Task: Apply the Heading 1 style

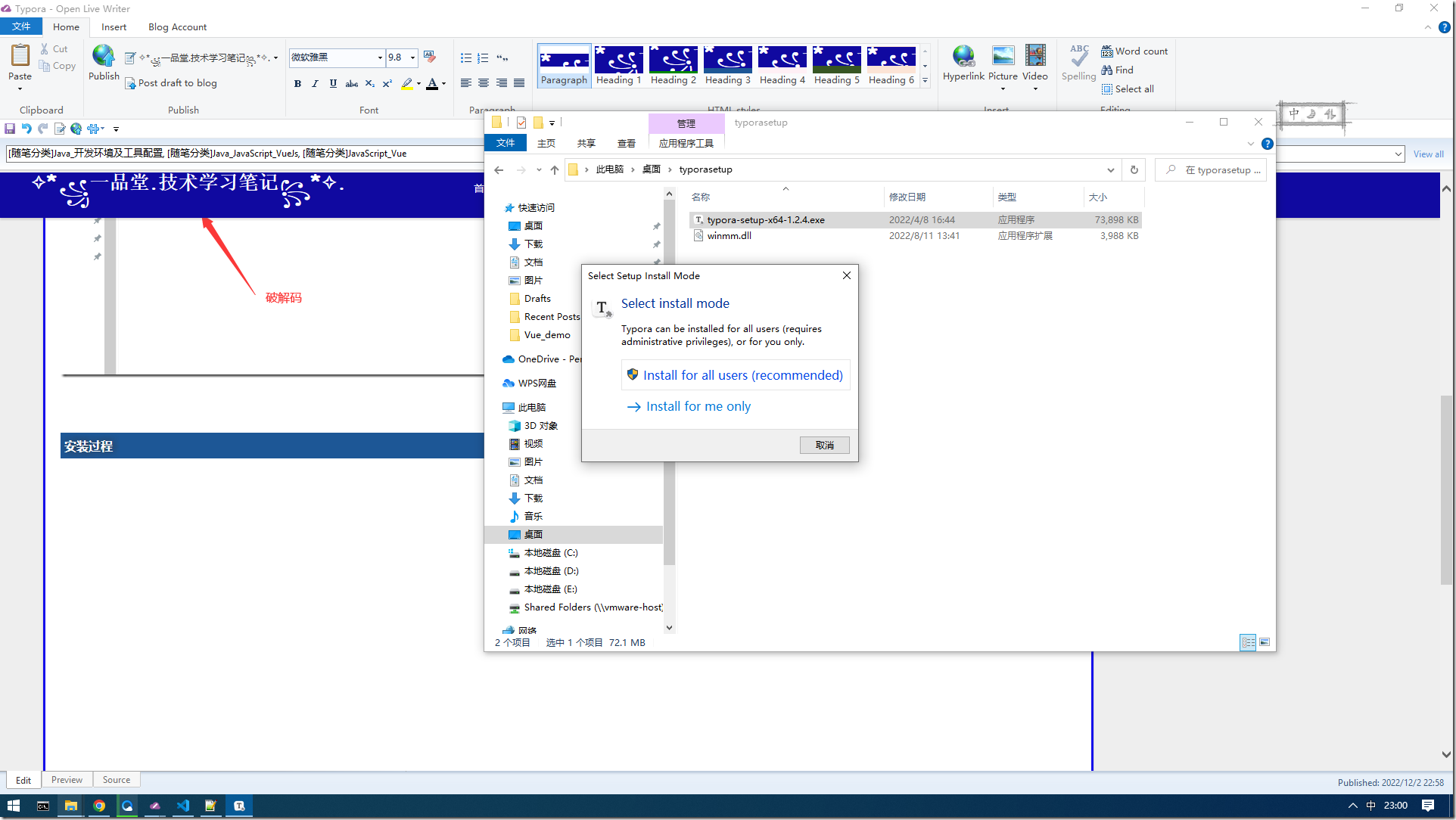Action: tap(619, 66)
